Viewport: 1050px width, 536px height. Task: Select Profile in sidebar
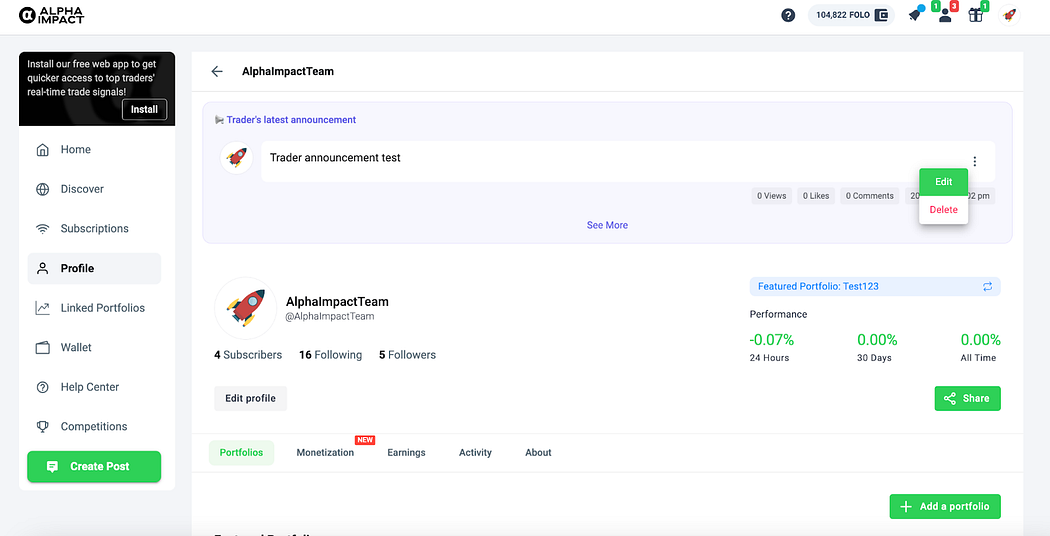tap(94, 268)
